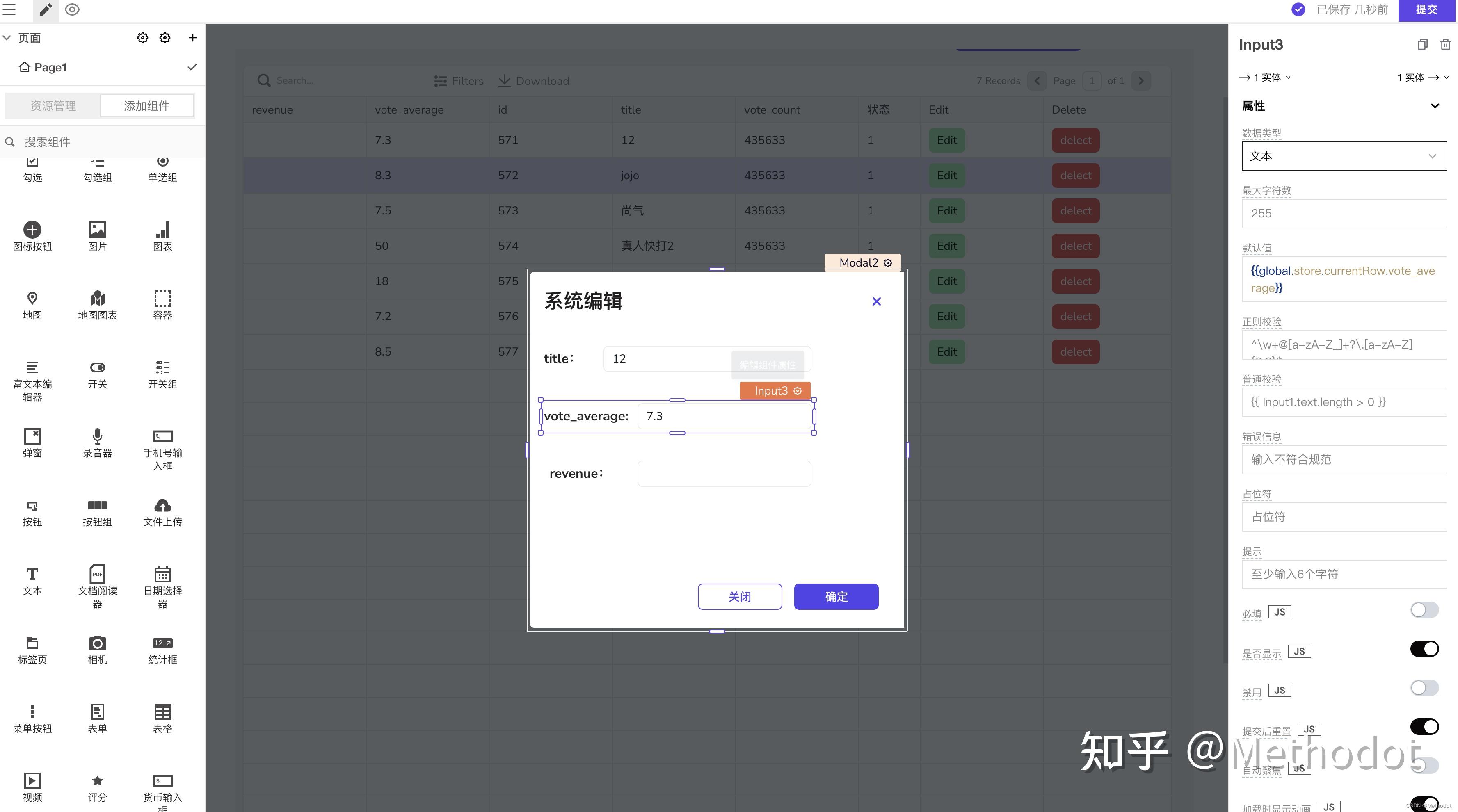Viewport: 1458px width, 812px height.
Task: Collapse the 页面 pages section
Action: click(7, 37)
